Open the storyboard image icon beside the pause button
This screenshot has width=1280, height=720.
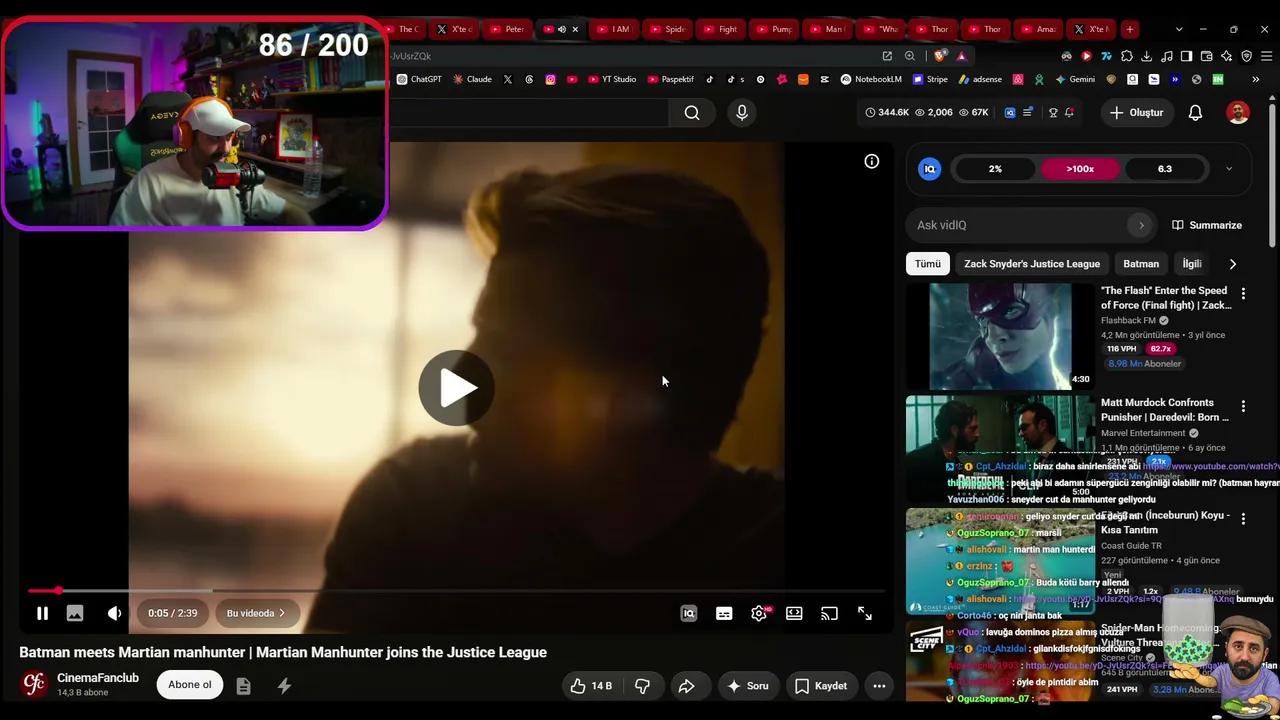[x=75, y=613]
